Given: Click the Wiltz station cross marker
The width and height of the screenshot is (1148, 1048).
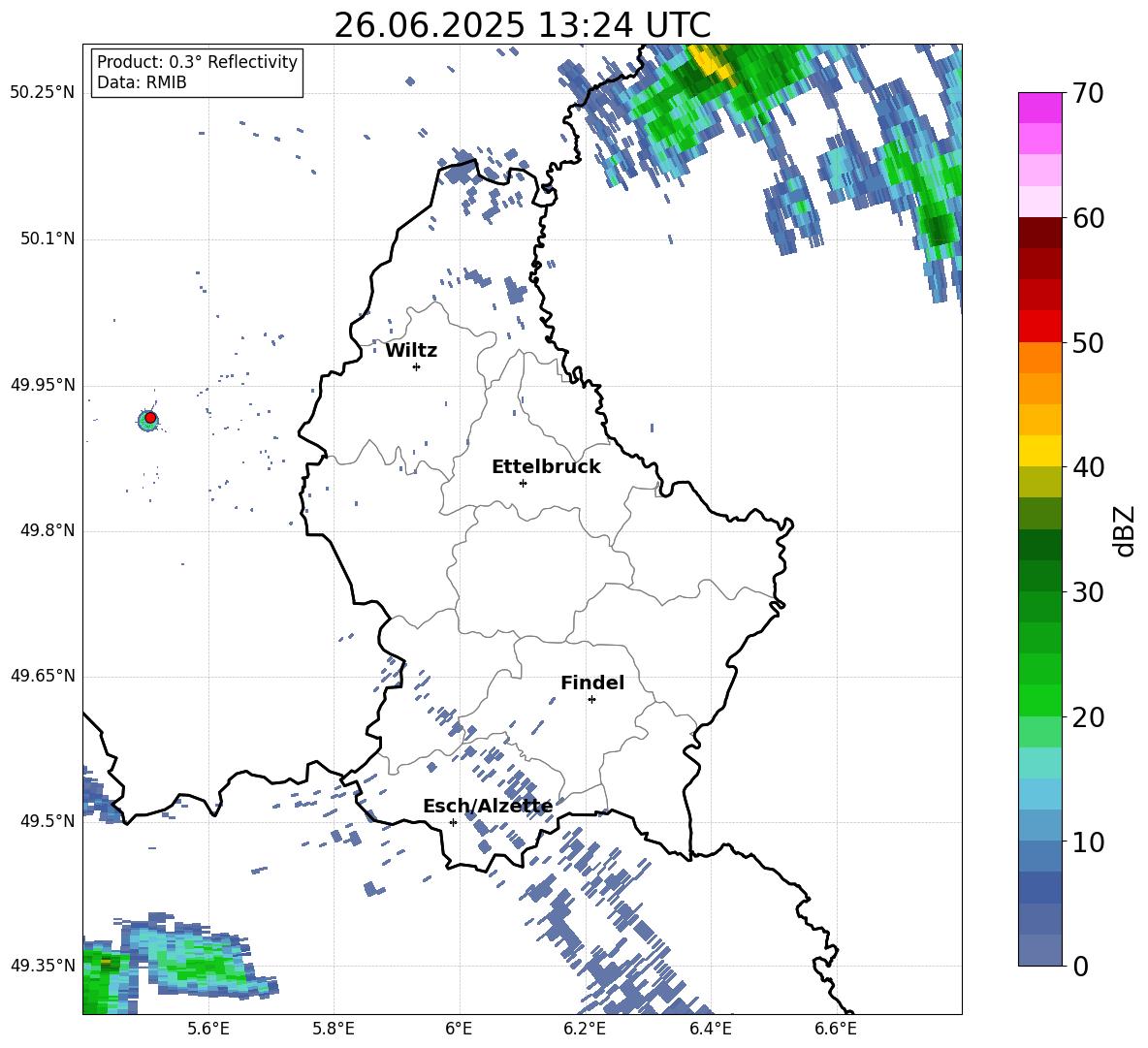Looking at the screenshot, I should [x=417, y=366].
